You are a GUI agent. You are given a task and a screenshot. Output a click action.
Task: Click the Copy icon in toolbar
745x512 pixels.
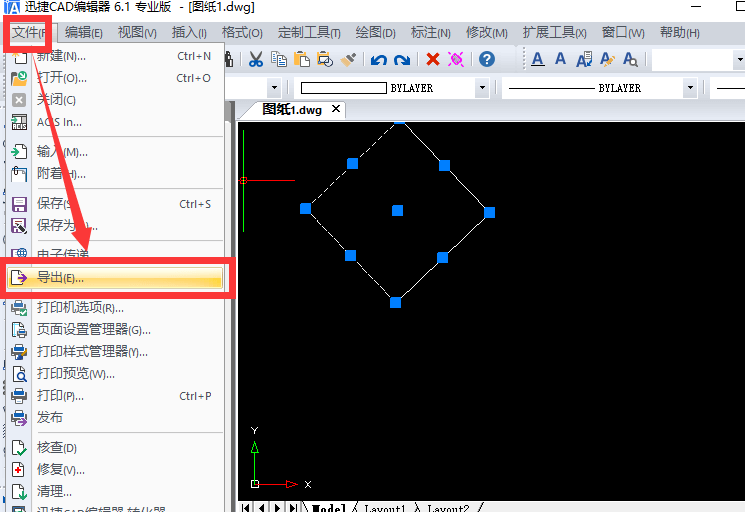pyautogui.click(x=279, y=59)
